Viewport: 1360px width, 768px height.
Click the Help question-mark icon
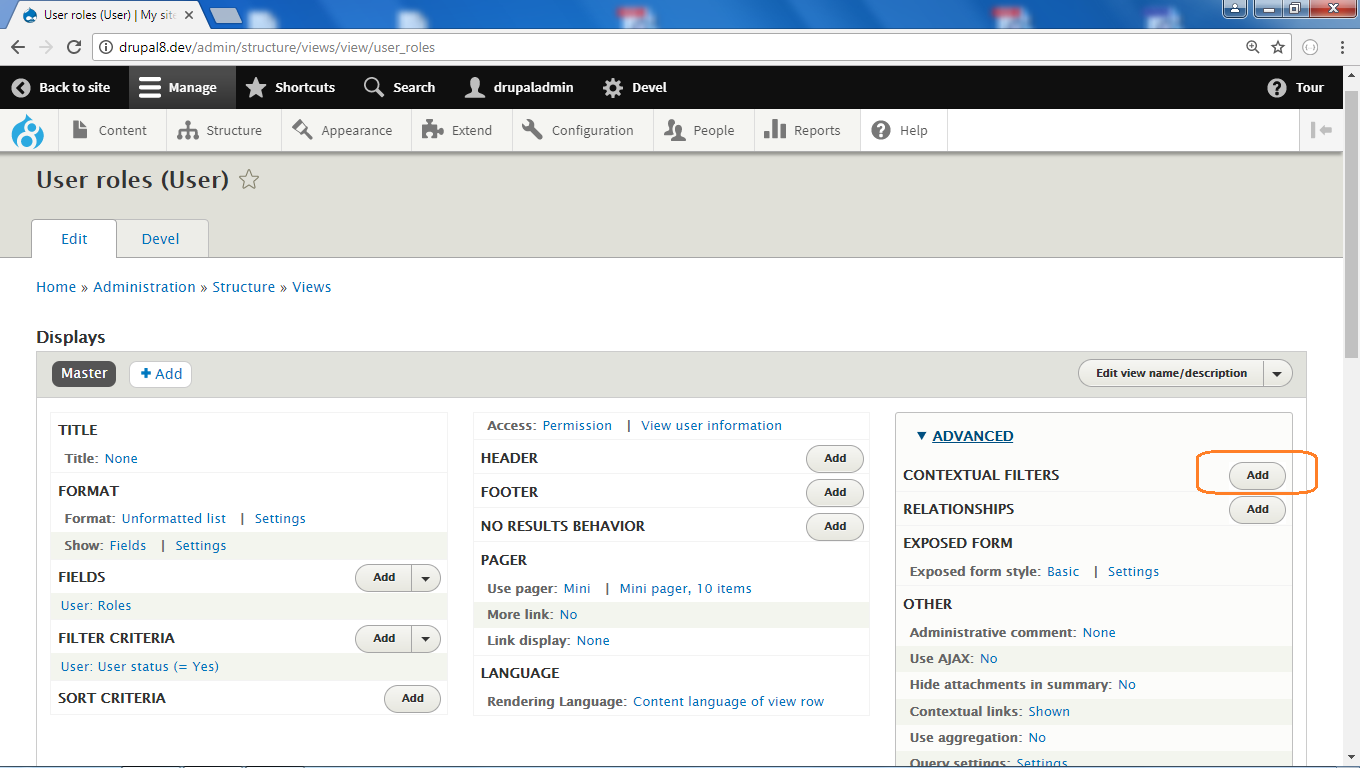coord(879,130)
